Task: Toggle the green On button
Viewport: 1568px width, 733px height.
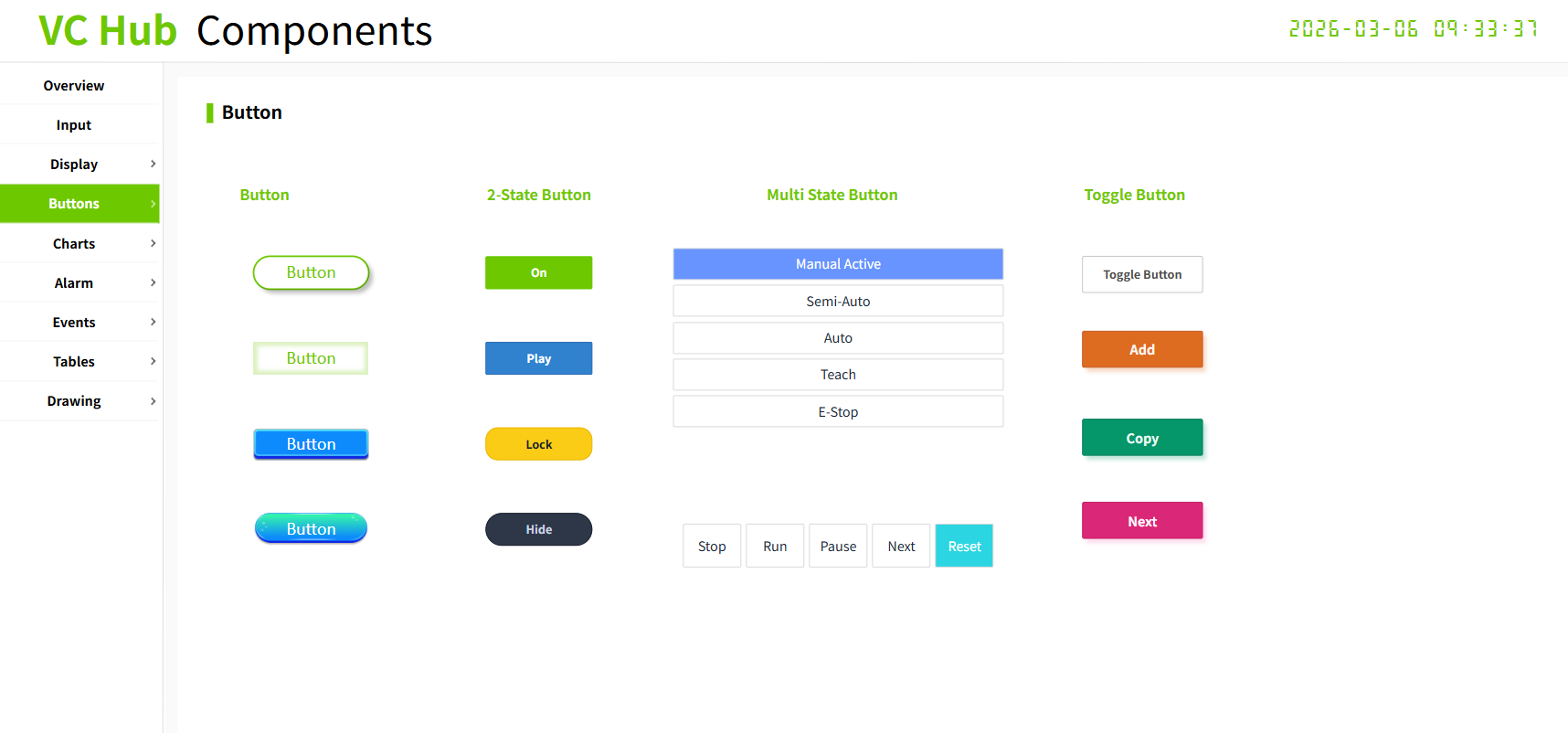Action: (x=538, y=272)
